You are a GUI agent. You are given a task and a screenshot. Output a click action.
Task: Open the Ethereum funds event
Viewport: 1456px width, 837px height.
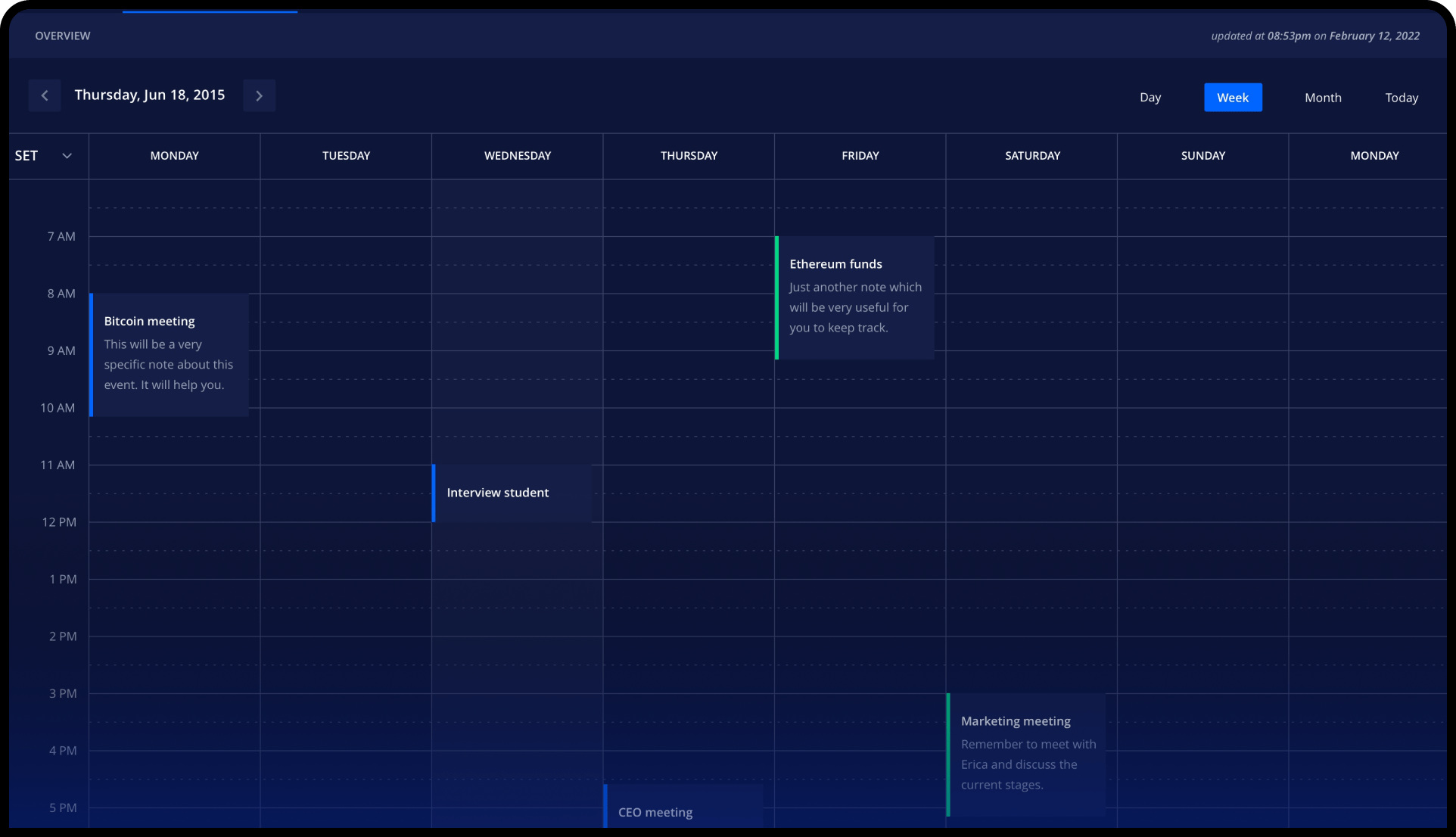point(855,297)
